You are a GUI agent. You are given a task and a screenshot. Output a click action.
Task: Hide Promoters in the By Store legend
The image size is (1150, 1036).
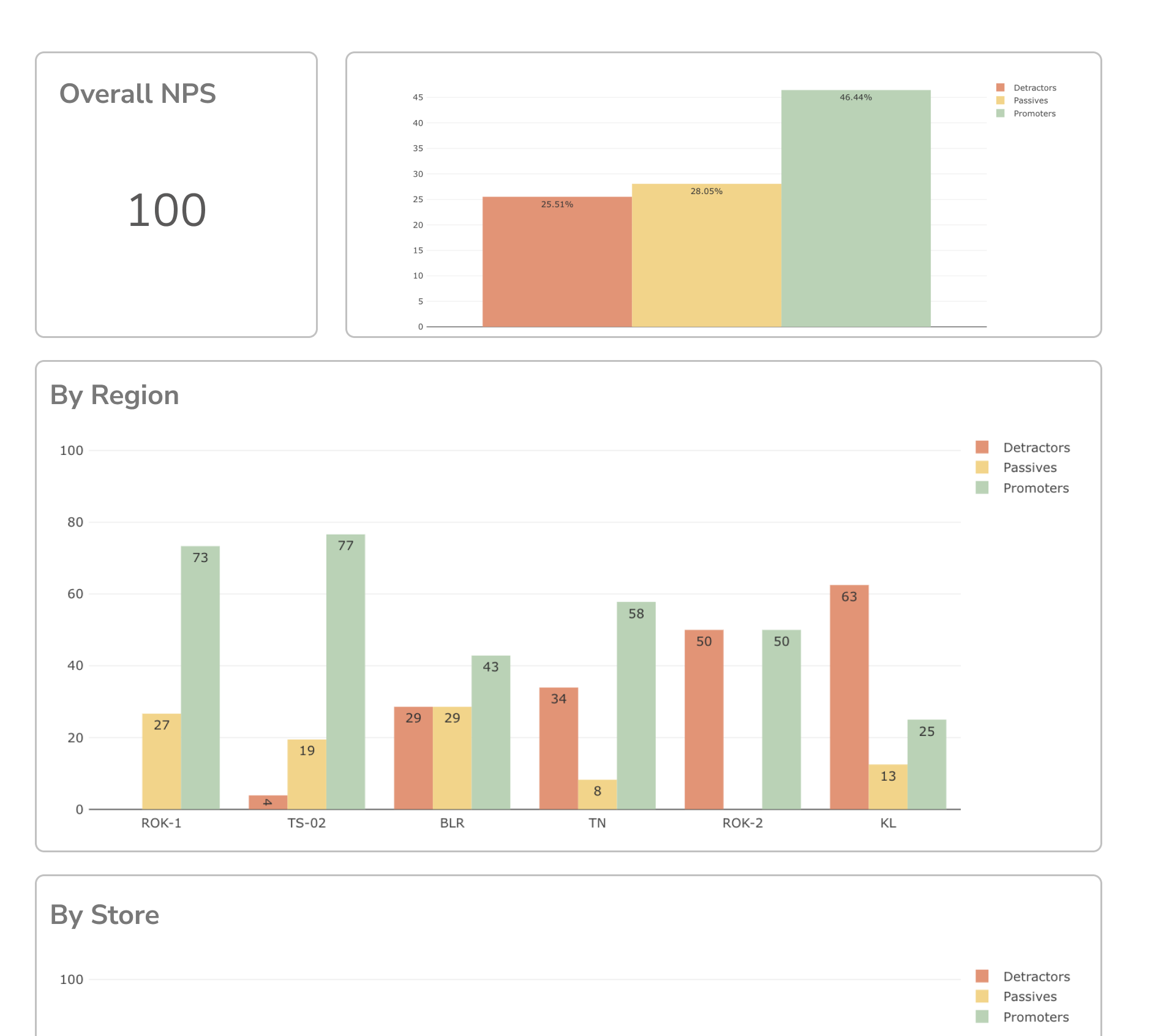(1035, 1017)
